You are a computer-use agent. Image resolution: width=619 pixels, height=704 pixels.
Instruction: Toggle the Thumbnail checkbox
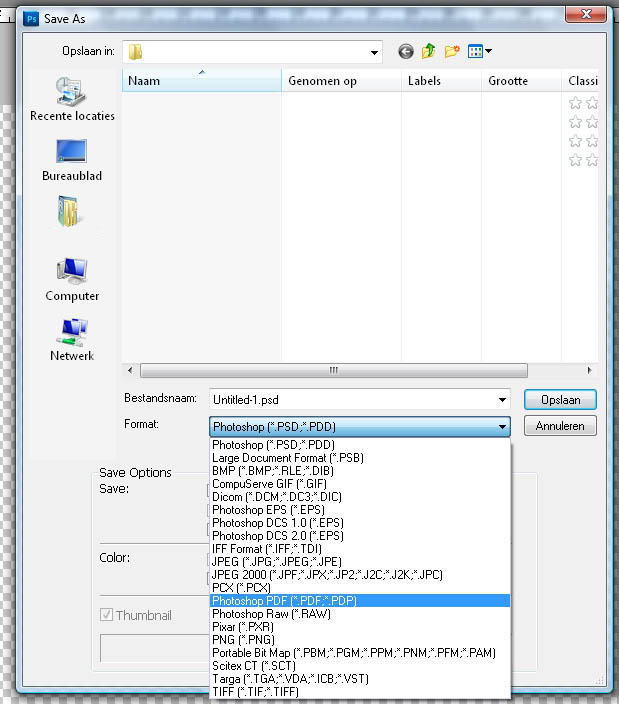106,614
